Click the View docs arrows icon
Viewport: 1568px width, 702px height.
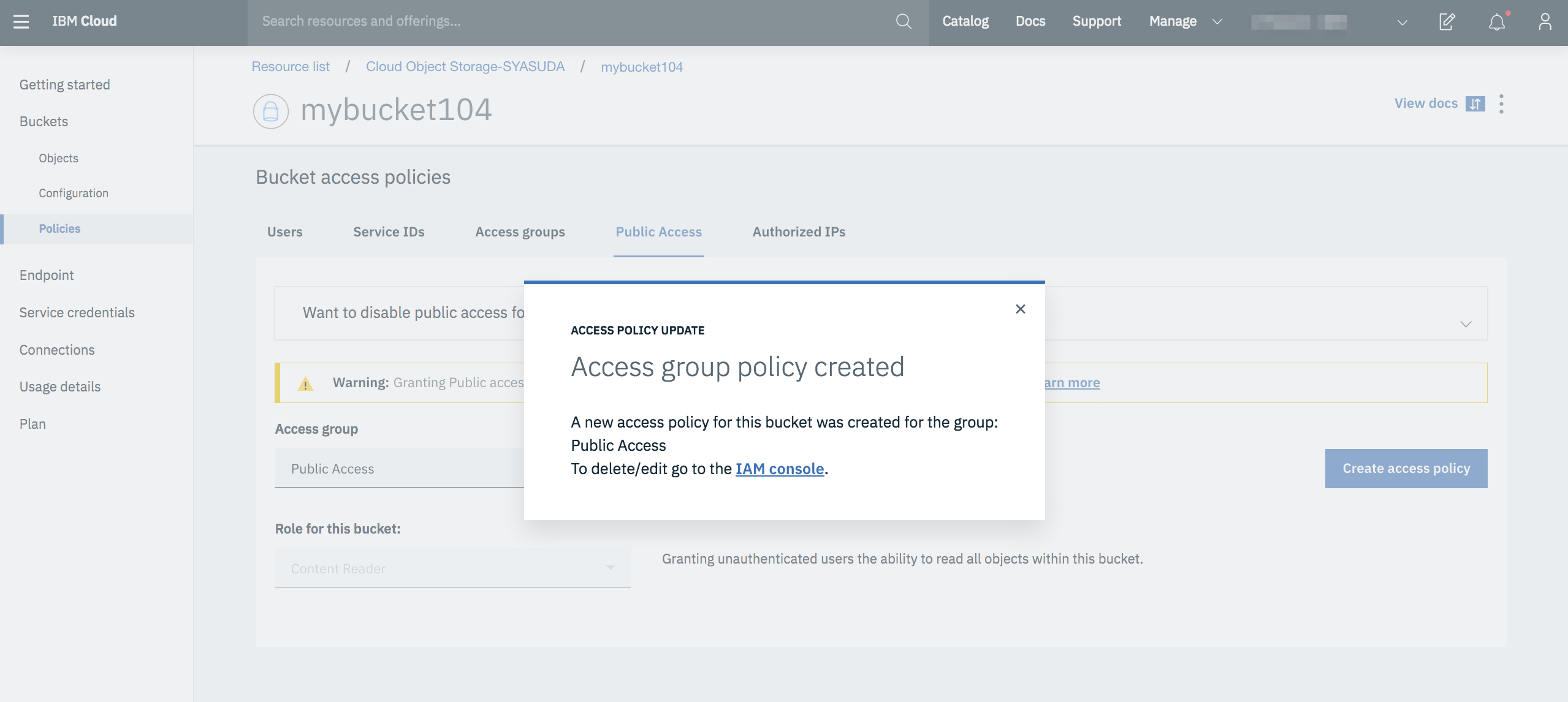point(1475,104)
